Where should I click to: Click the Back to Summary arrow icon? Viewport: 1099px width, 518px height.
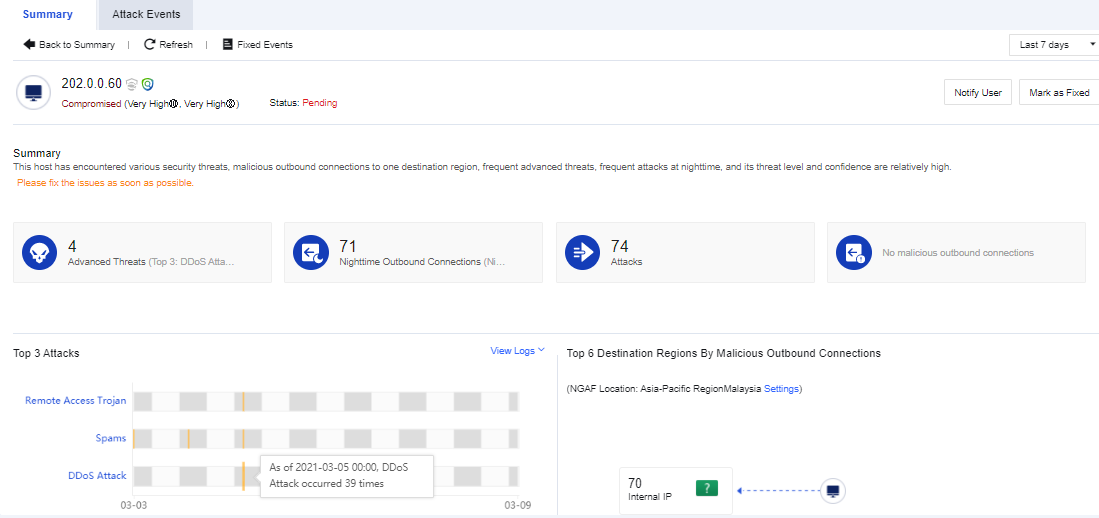(x=29, y=45)
